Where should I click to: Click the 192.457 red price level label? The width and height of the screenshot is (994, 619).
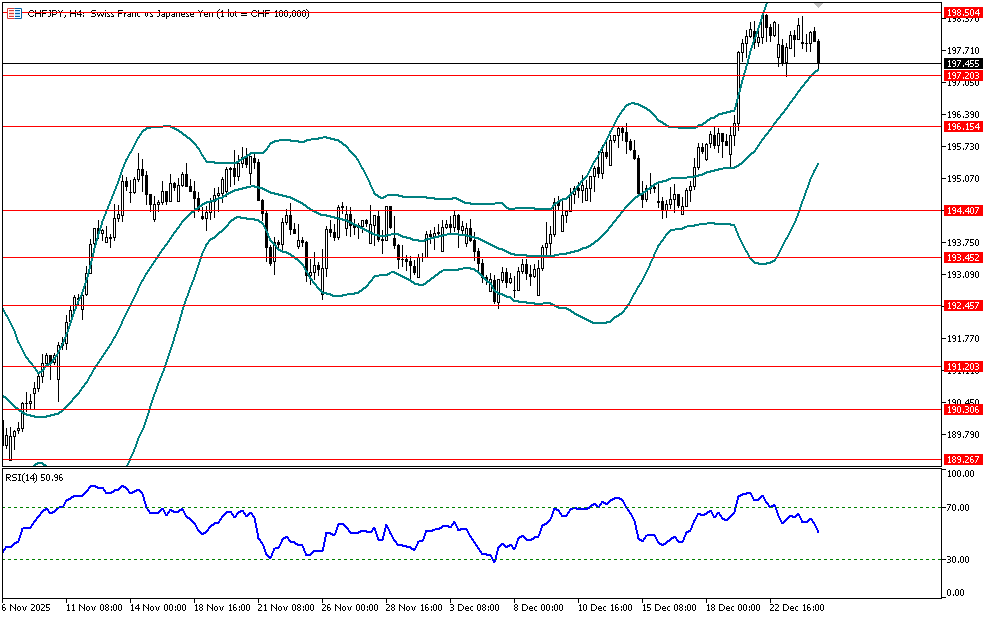(961, 305)
